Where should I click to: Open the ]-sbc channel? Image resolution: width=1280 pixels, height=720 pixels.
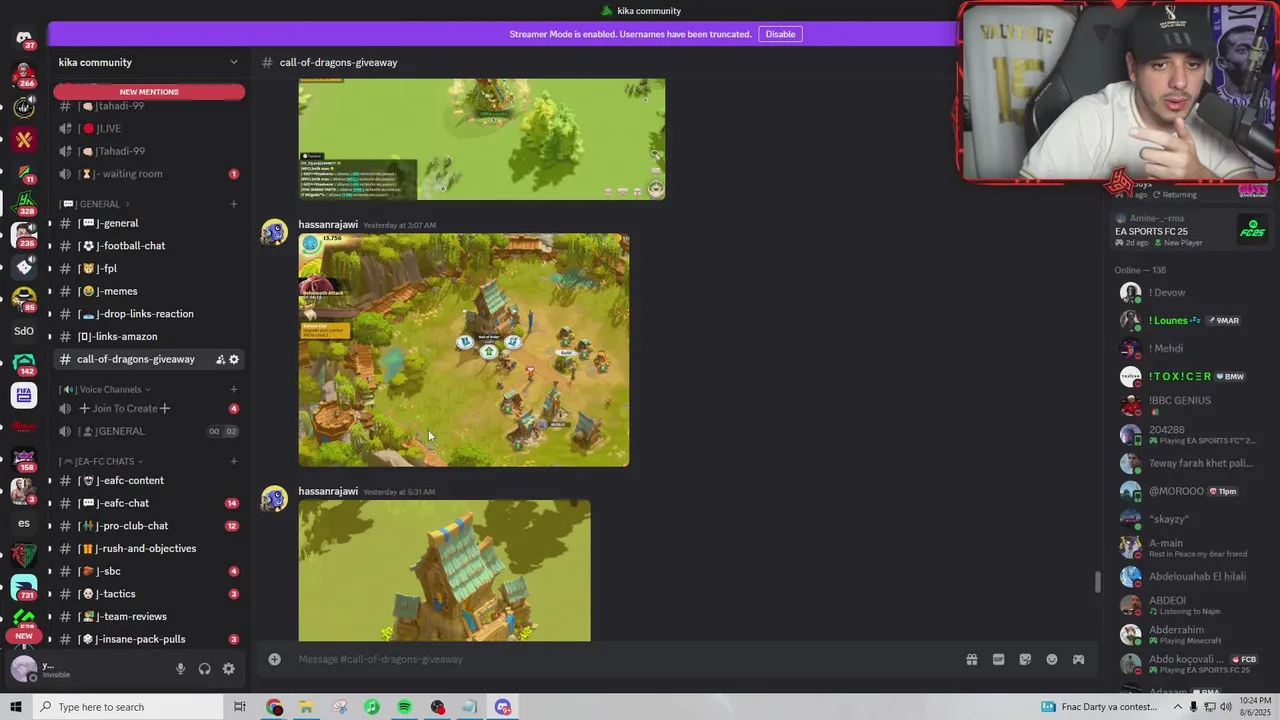148,571
